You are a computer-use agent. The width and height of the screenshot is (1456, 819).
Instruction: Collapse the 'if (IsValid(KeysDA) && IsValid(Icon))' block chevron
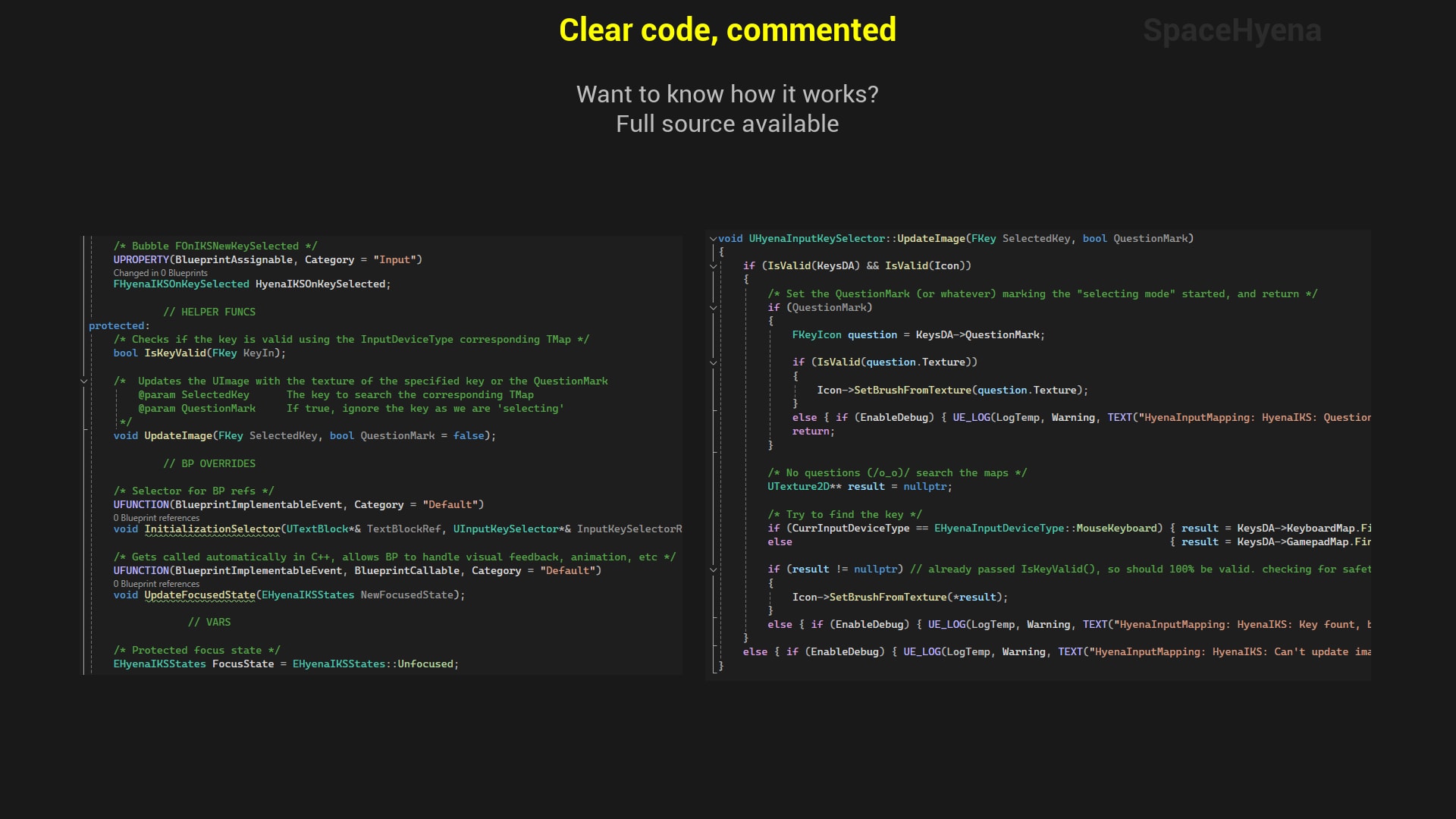click(713, 266)
